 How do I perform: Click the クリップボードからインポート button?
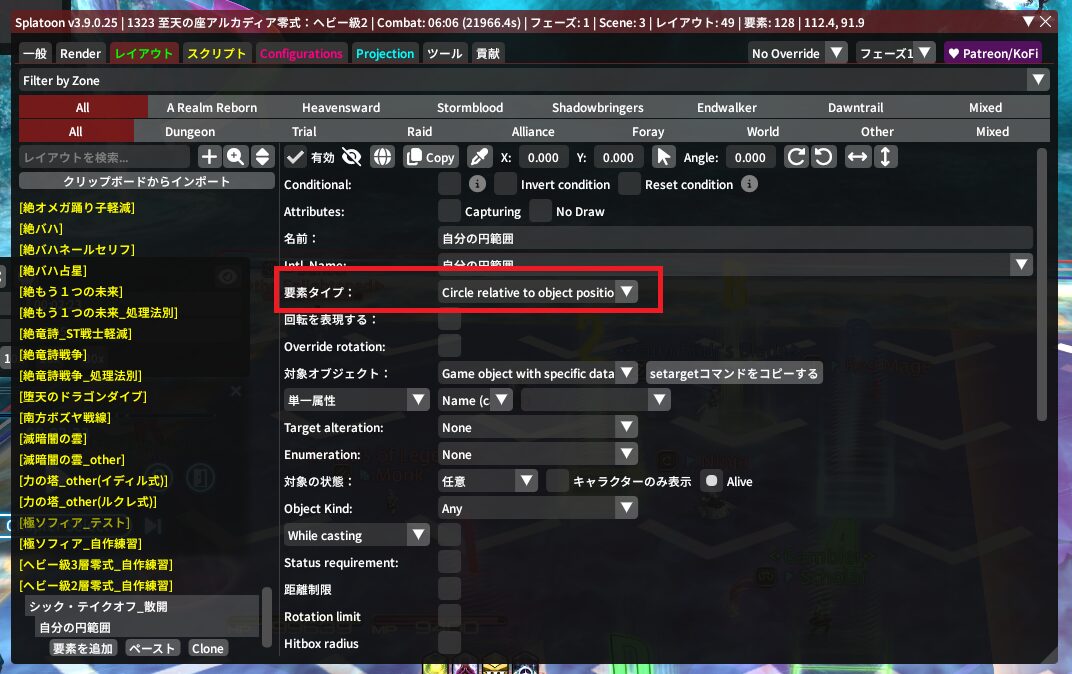147,181
